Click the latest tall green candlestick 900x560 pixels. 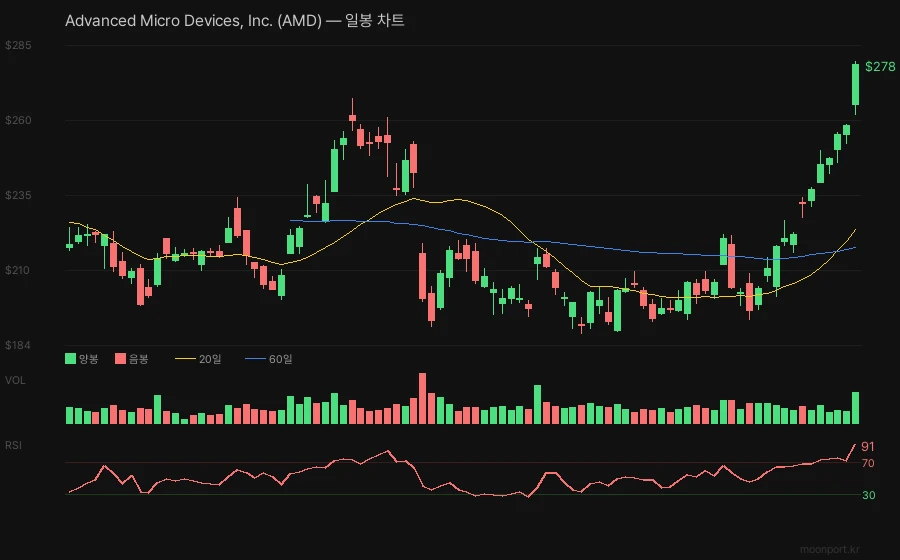855,86
